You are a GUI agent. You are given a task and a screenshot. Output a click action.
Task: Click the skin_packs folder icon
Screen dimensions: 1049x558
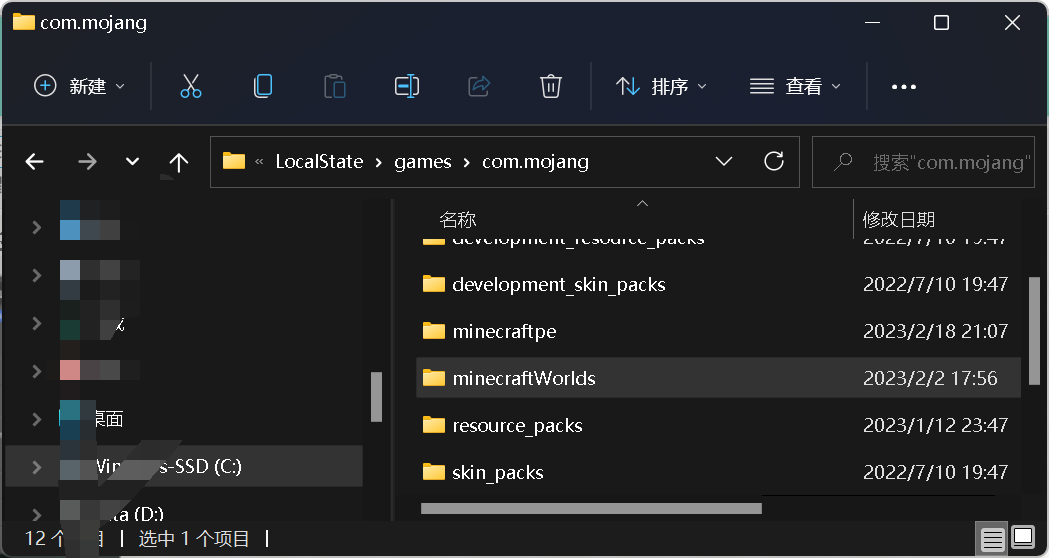coord(434,472)
